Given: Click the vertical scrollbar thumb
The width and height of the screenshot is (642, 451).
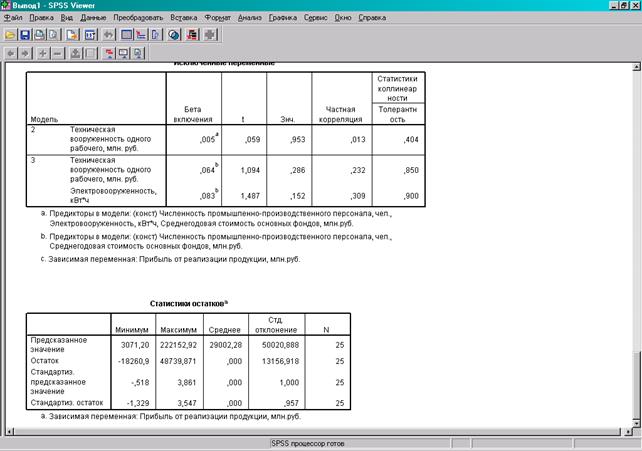Looking at the screenshot, I should pos(637,385).
